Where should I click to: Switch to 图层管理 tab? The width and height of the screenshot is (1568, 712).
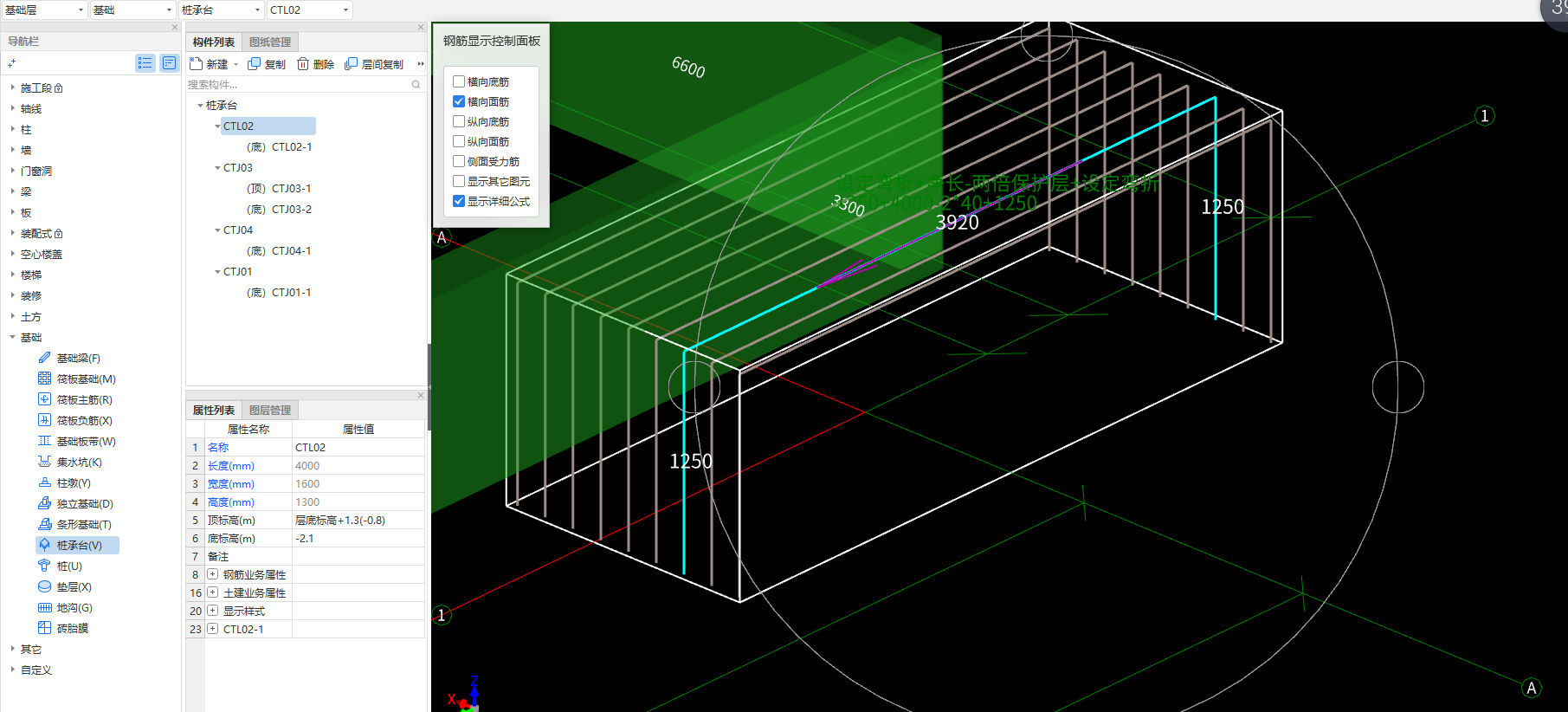click(x=270, y=410)
